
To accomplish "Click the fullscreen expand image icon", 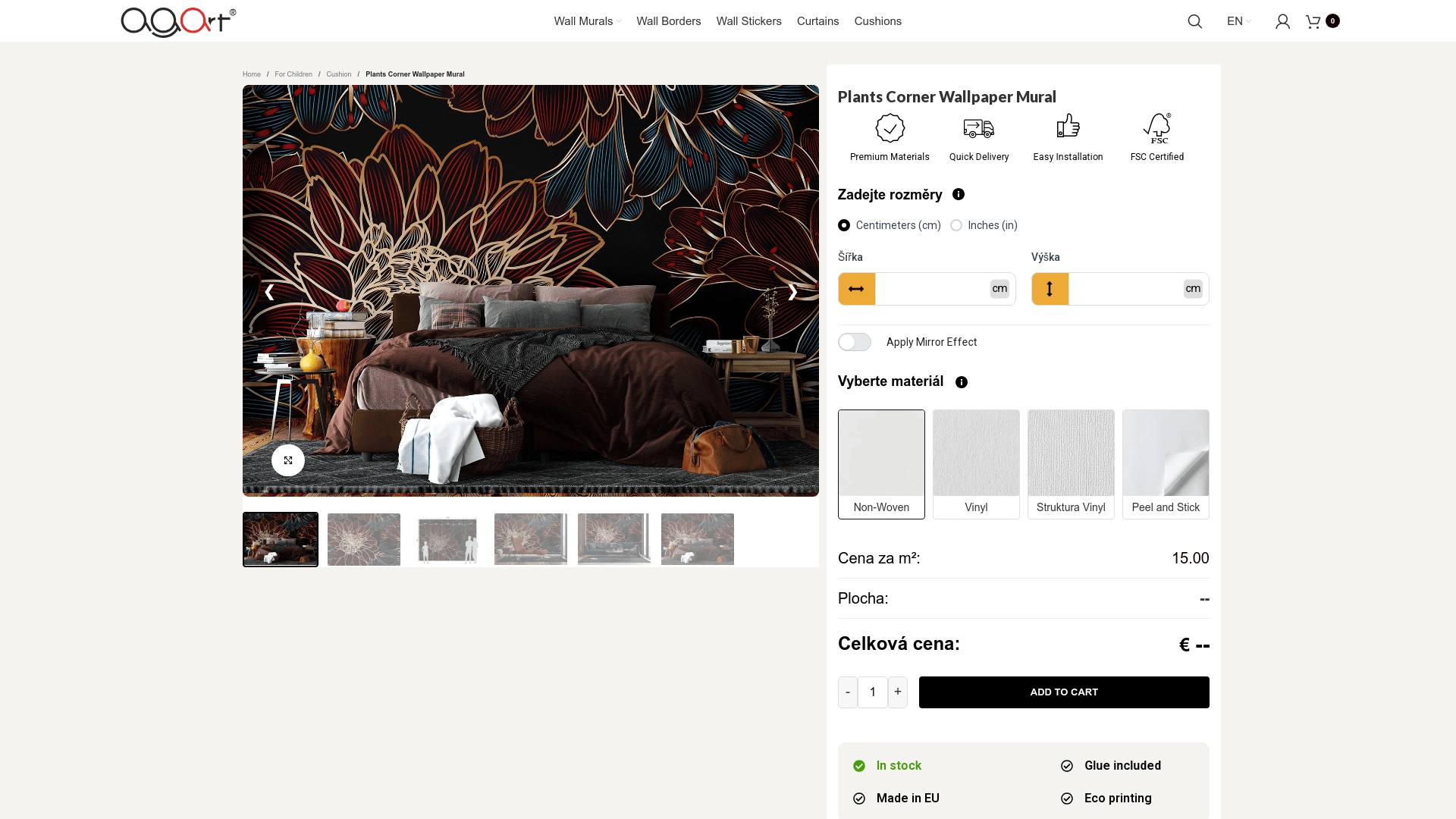I will 288,460.
